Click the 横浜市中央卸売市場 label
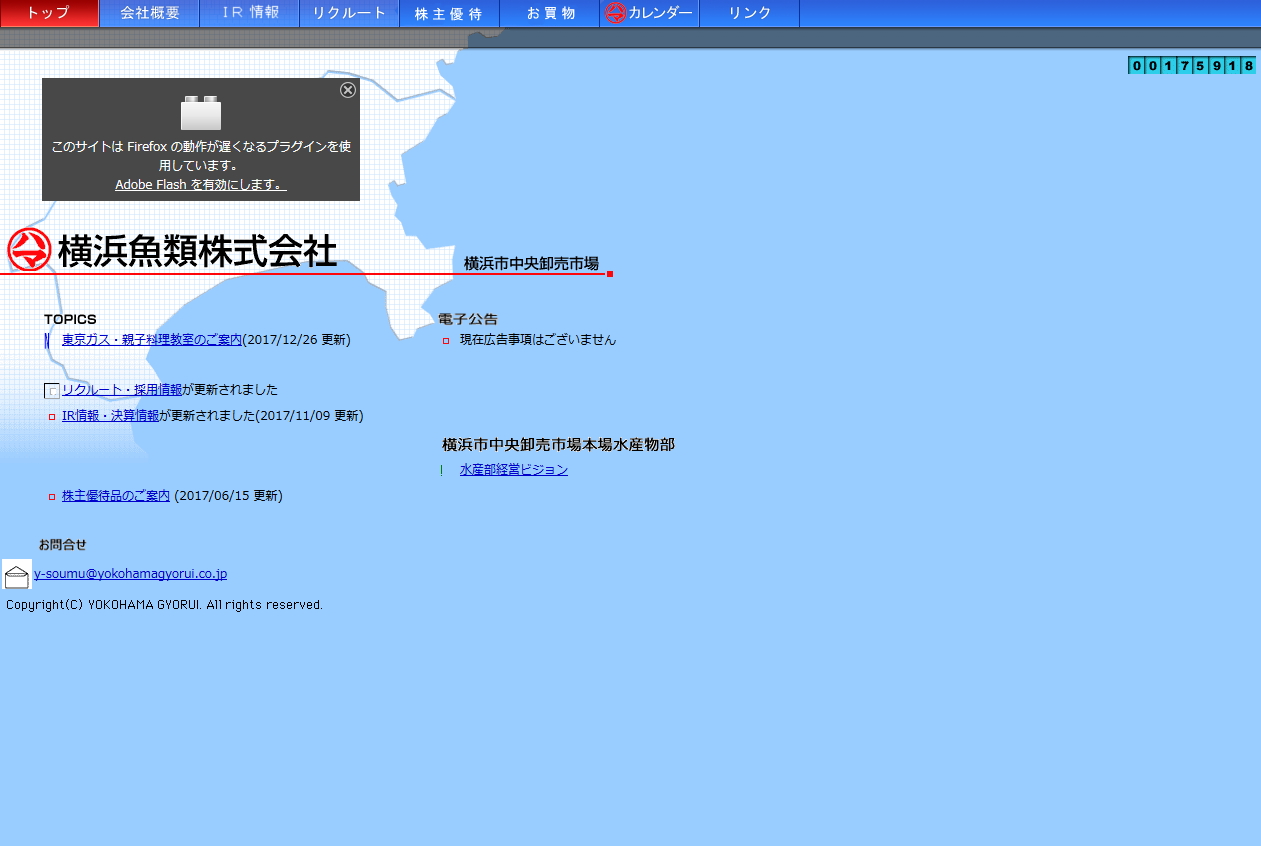The image size is (1261, 846). (531, 264)
